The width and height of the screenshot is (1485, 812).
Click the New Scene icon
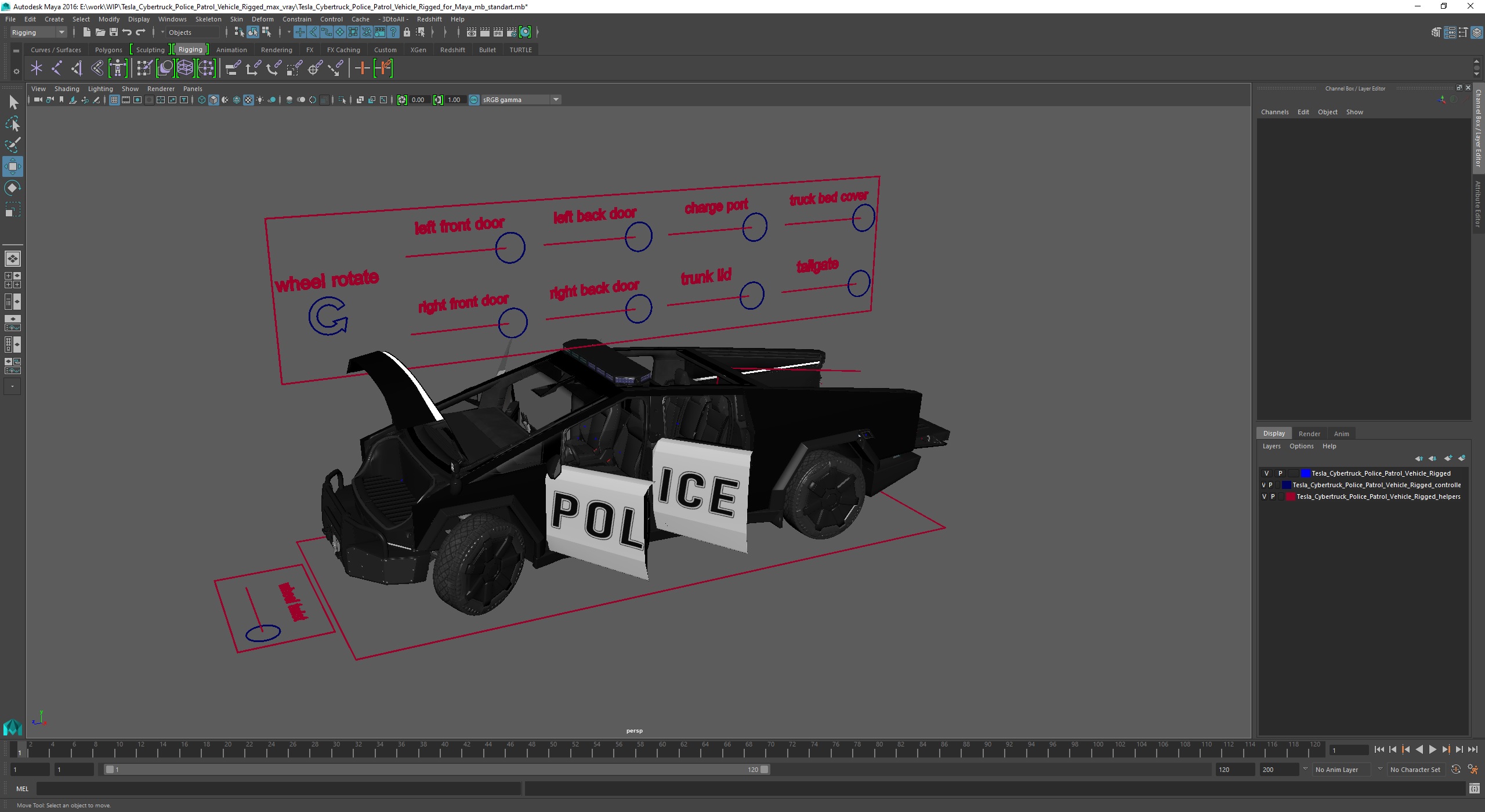click(x=86, y=32)
